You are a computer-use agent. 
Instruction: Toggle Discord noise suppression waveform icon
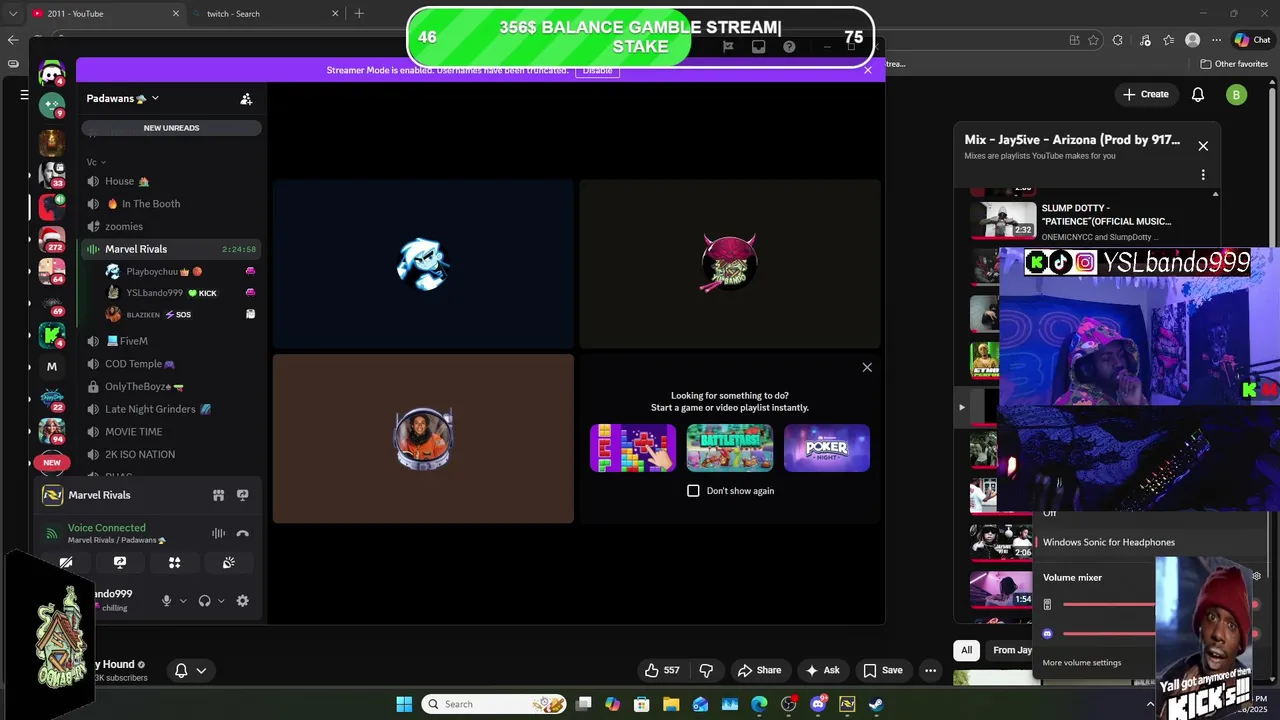coord(218,534)
